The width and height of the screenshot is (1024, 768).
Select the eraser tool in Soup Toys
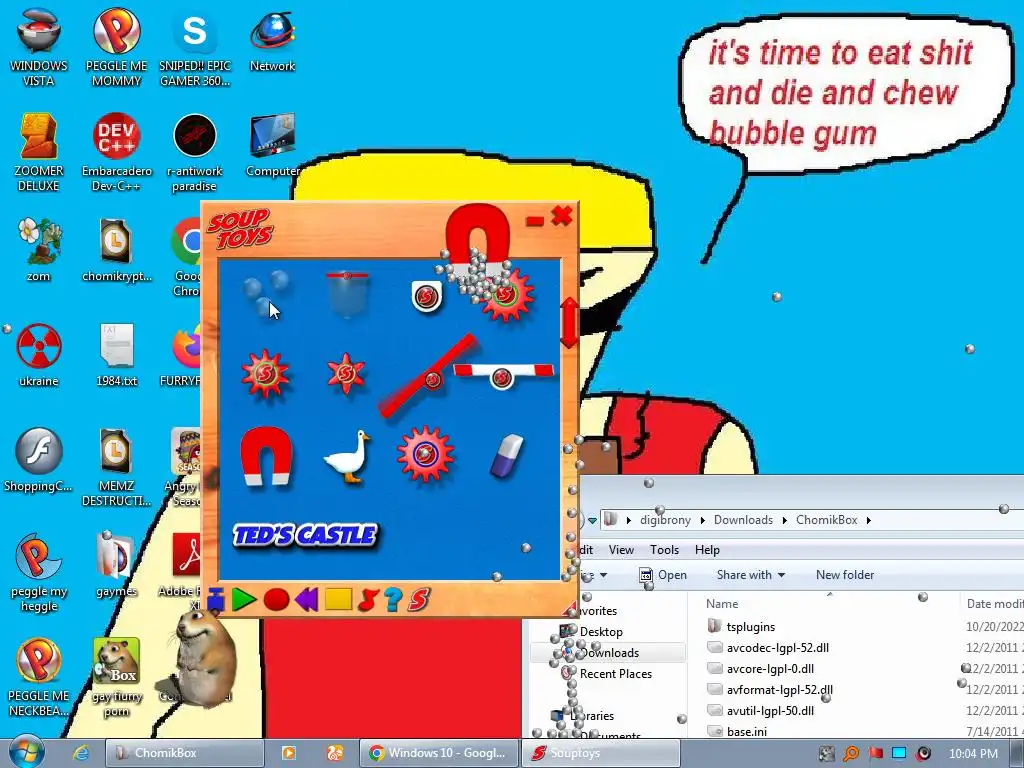pyautogui.click(x=507, y=455)
